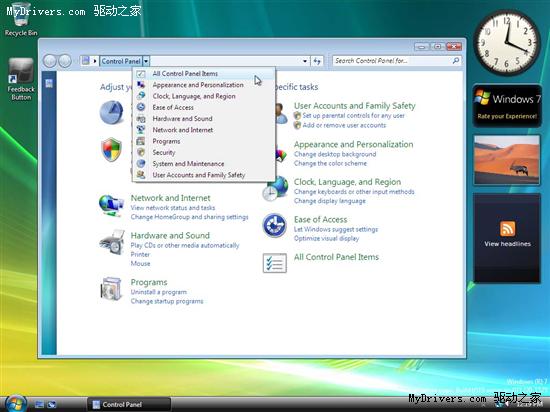Click Change the color scheme link
The height and width of the screenshot is (412, 550).
click(330, 163)
